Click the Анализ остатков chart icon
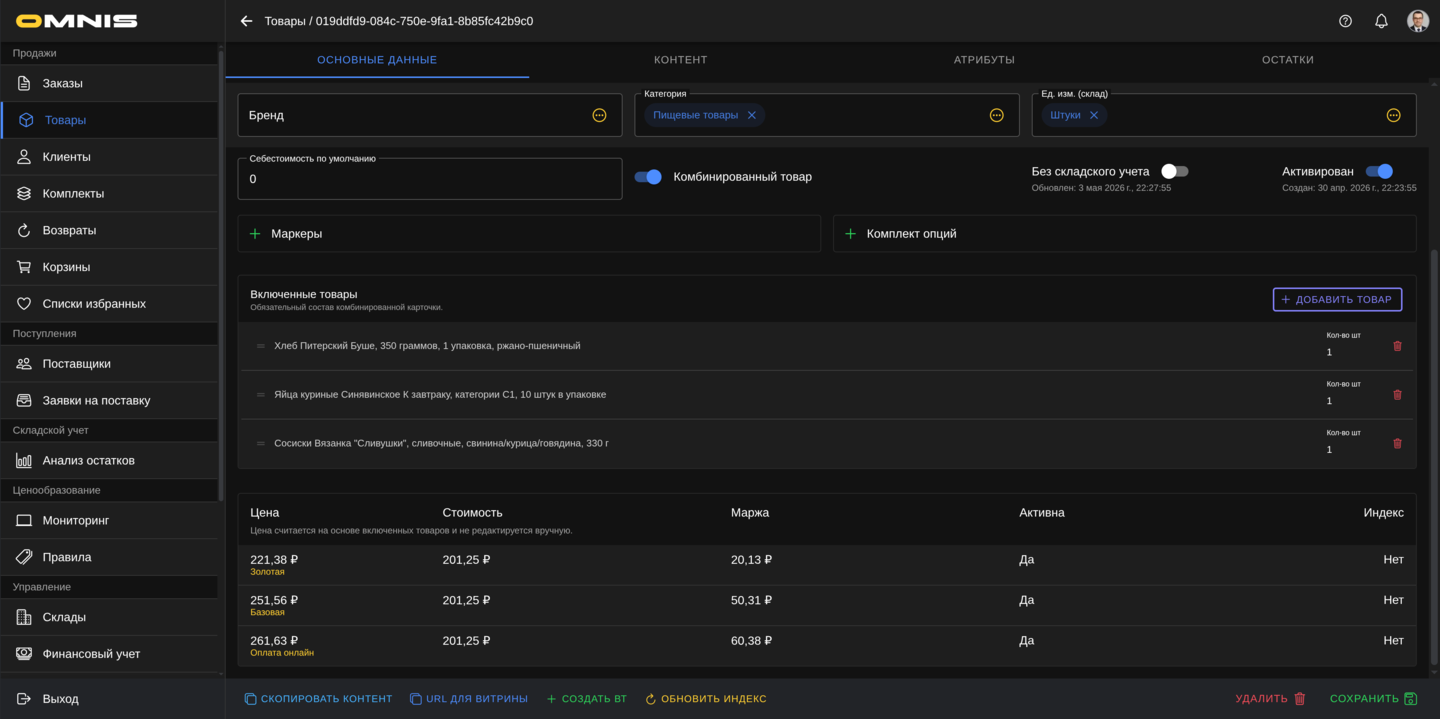The width and height of the screenshot is (1440, 719). click(24, 461)
